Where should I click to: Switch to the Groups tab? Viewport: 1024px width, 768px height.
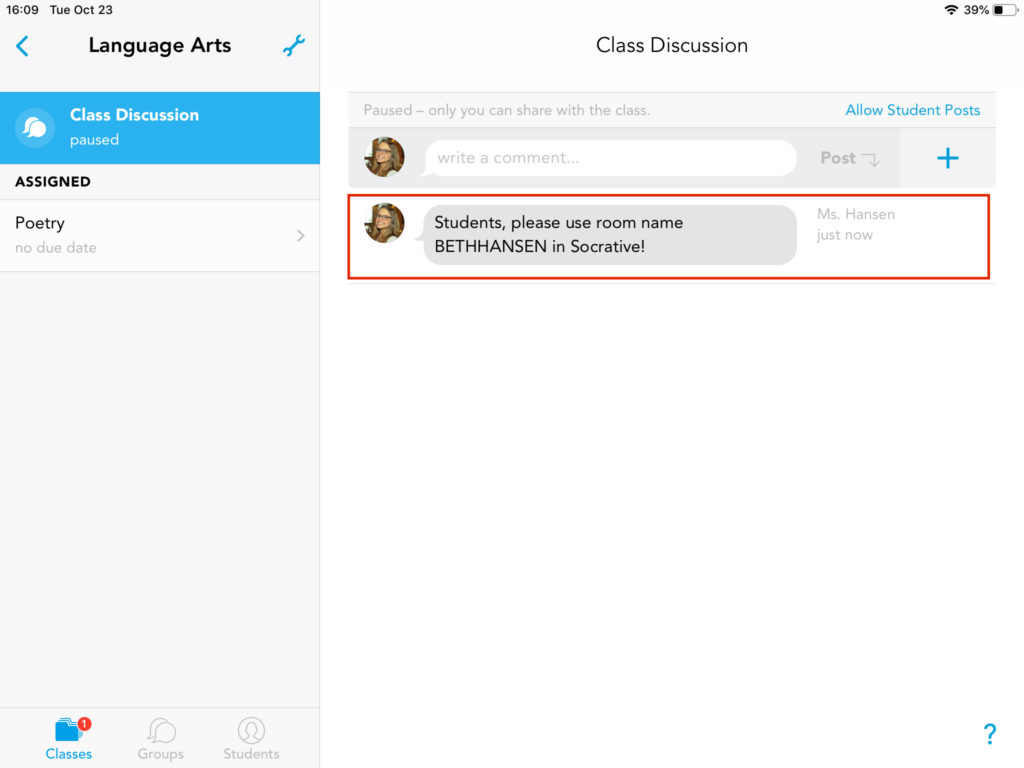(160, 739)
